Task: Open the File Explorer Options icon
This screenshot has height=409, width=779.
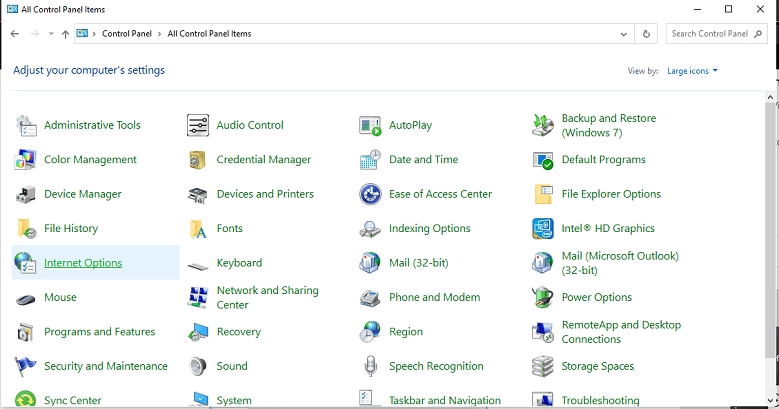Action: (543, 194)
